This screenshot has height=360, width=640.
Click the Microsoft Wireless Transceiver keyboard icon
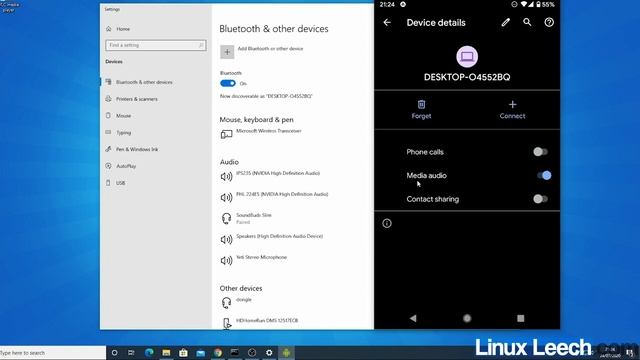tap(227, 134)
